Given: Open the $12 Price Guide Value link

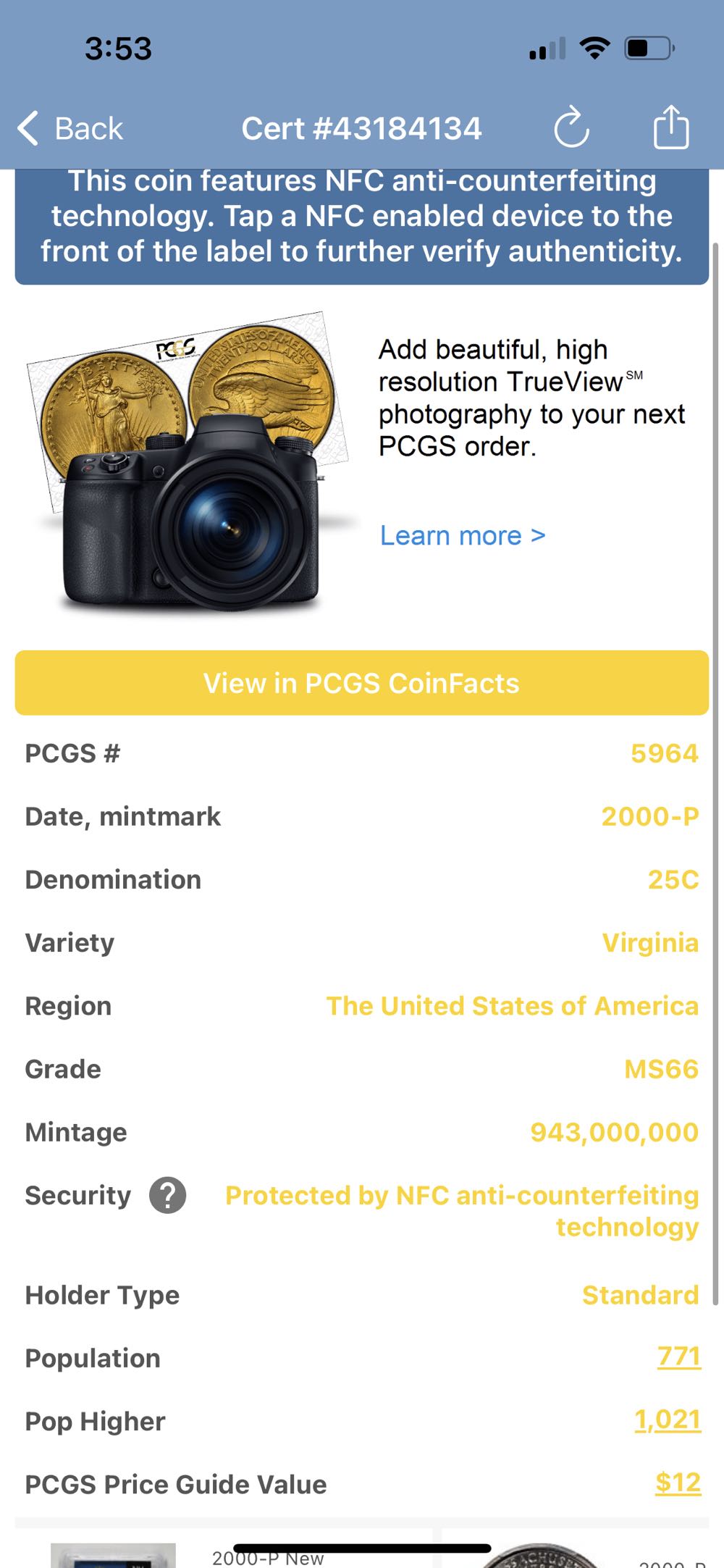Looking at the screenshot, I should click(678, 1483).
